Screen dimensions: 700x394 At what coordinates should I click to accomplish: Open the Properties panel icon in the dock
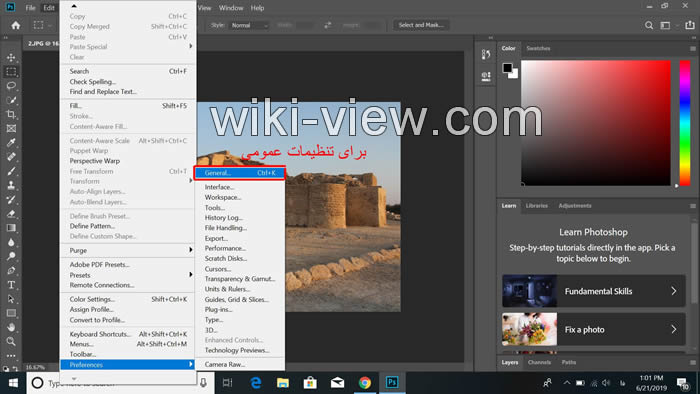(486, 76)
